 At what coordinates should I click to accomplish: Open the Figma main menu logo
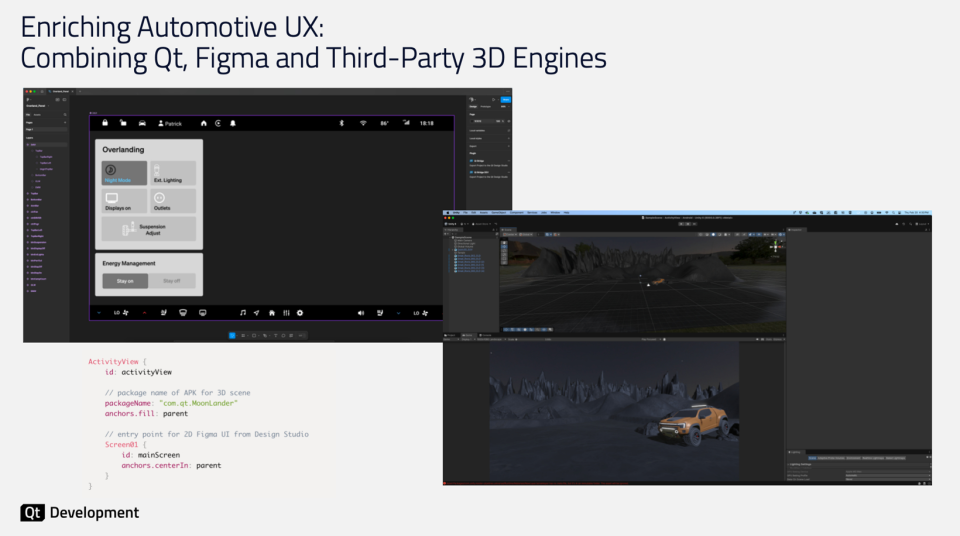tap(29, 99)
